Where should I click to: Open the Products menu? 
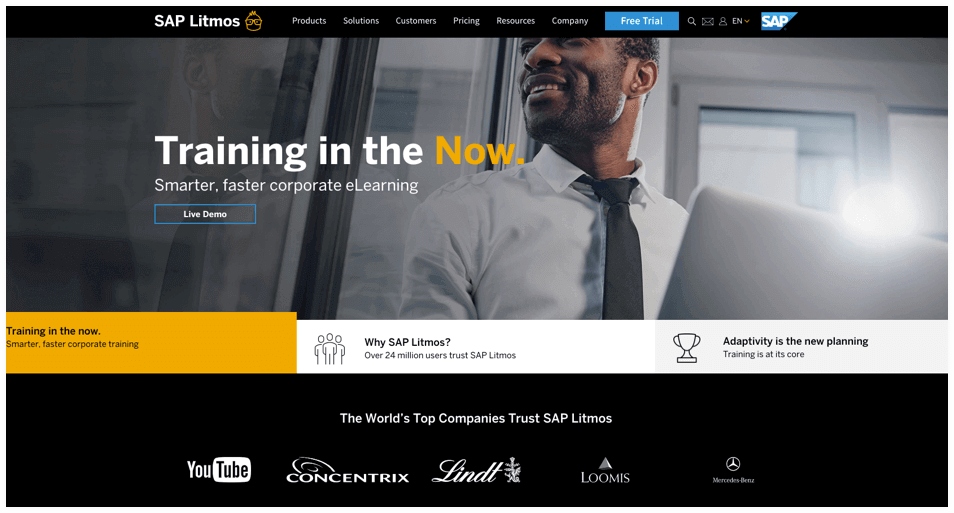(x=309, y=21)
